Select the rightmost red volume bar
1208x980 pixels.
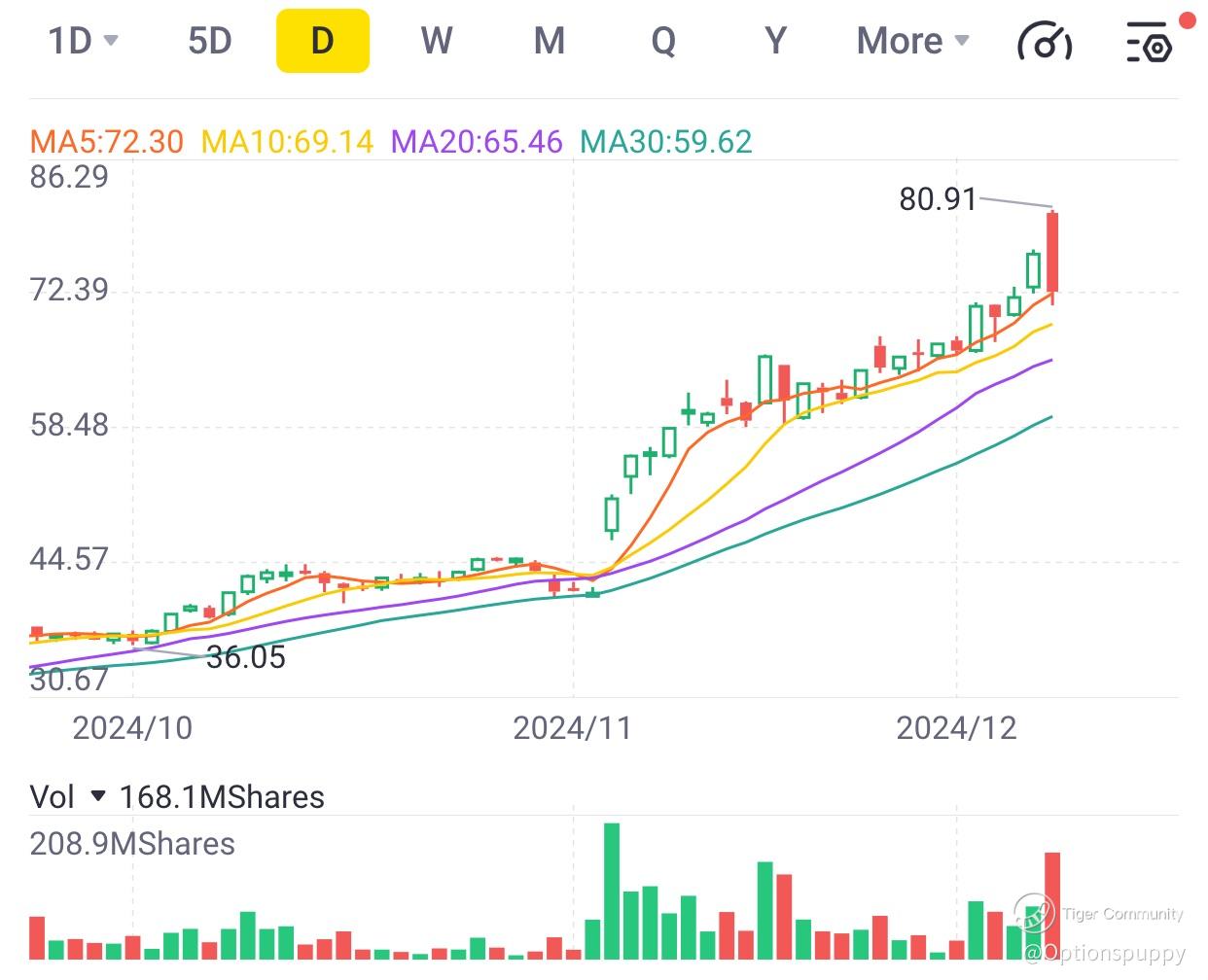(x=1052, y=906)
